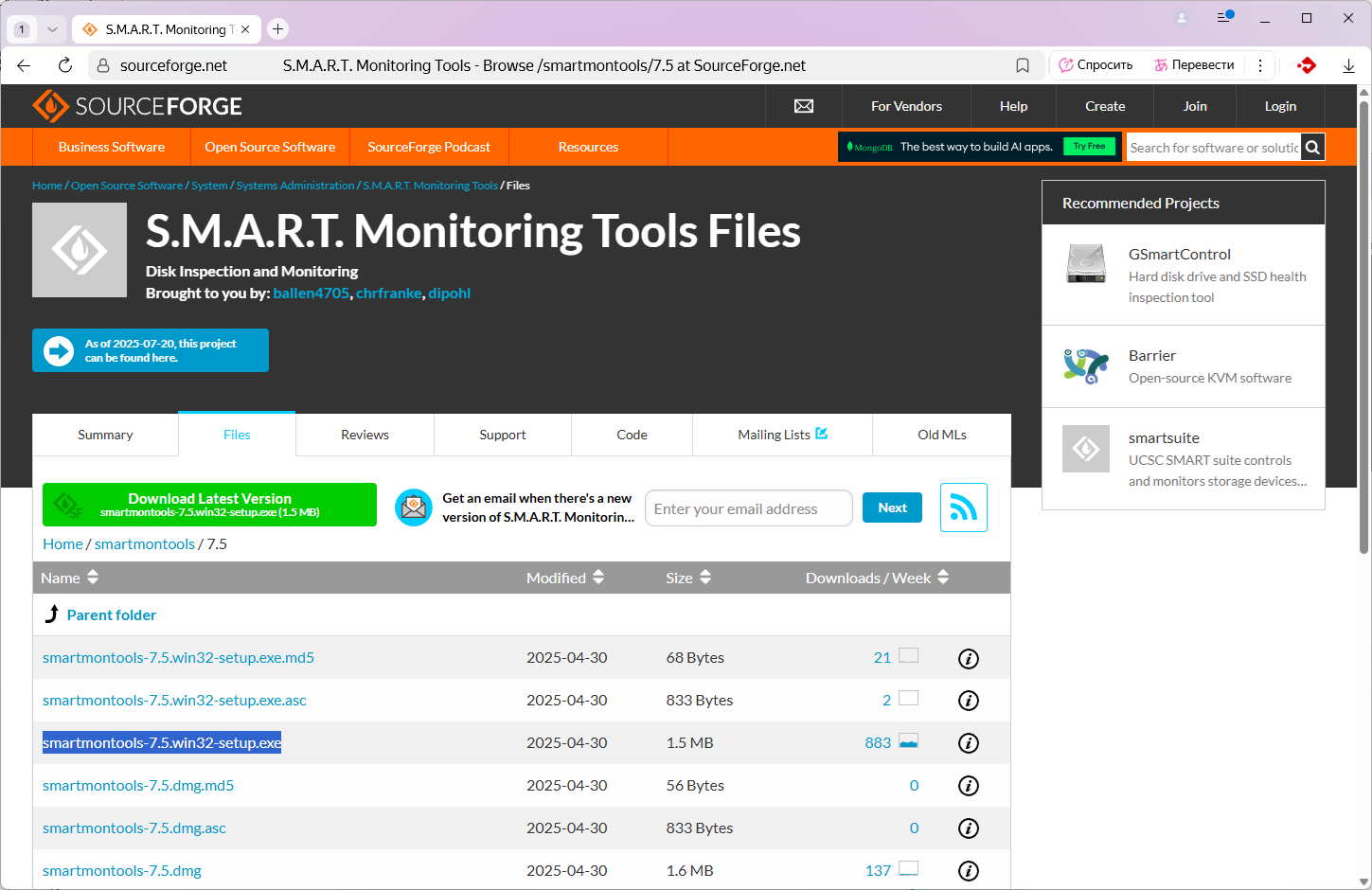1372x890 pixels.
Task: Click the external link icon by Mailing Lists
Action: point(822,434)
